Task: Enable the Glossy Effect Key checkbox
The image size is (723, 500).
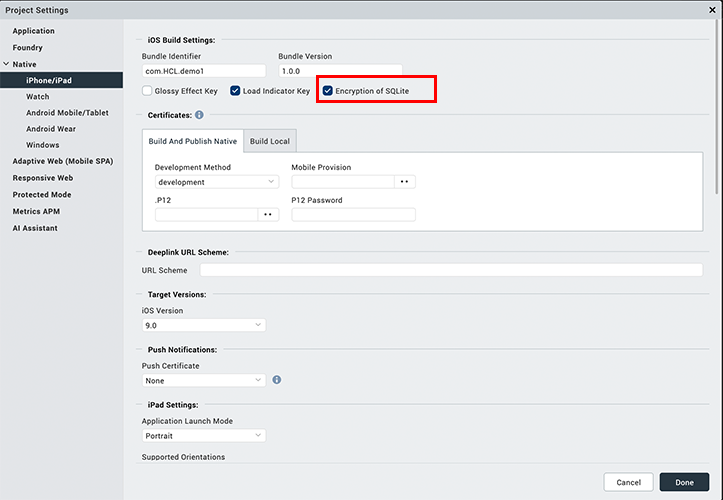Action: click(147, 91)
